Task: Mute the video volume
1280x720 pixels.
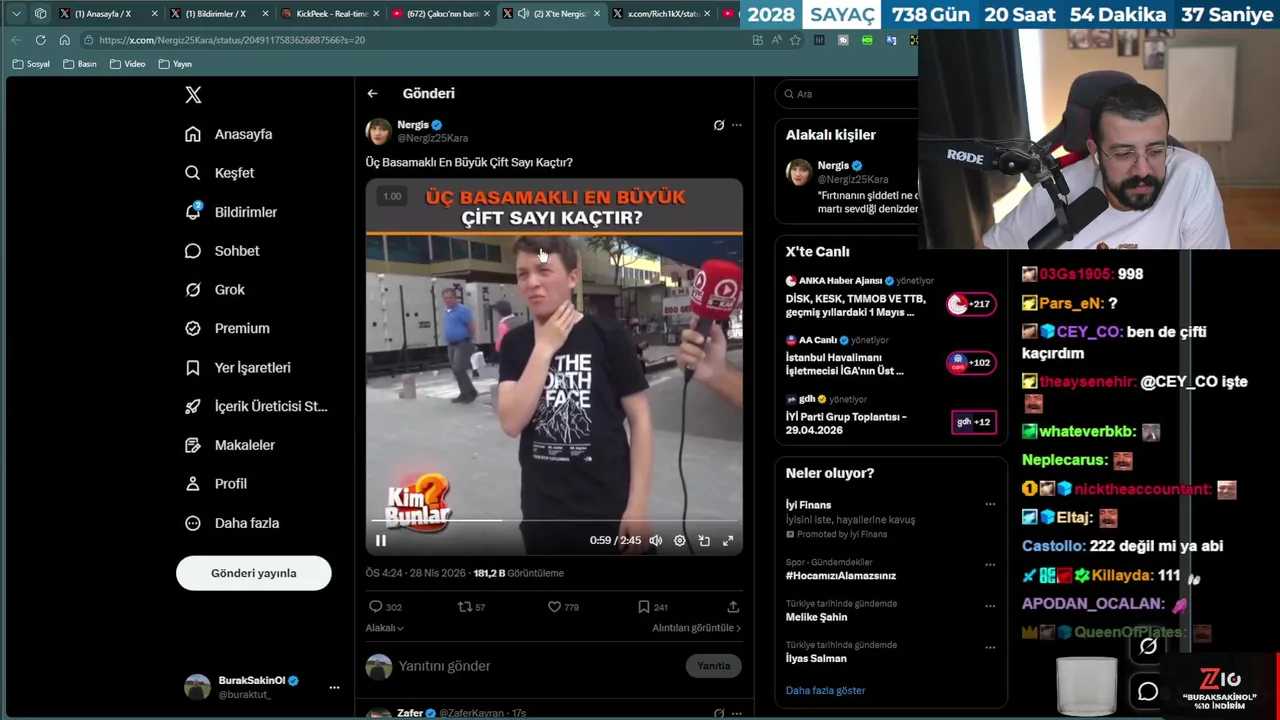Action: [x=656, y=540]
